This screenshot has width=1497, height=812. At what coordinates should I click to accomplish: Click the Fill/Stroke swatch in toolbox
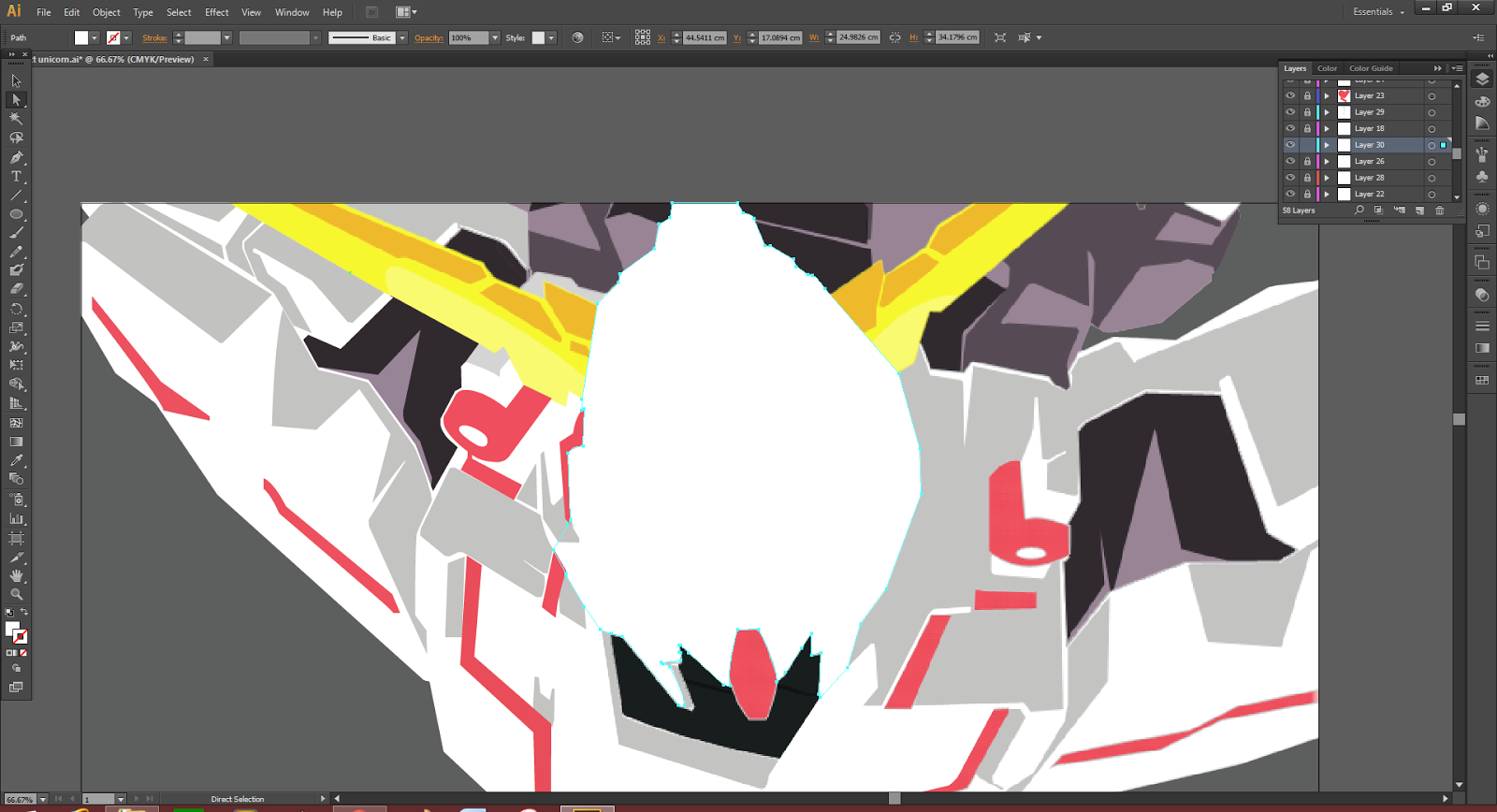(16, 632)
